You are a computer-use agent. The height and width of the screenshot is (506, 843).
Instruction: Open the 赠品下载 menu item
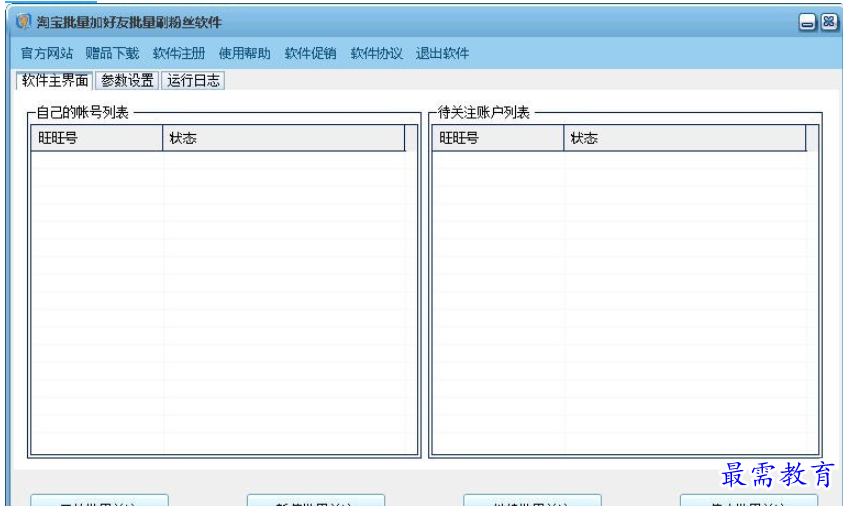coord(112,53)
